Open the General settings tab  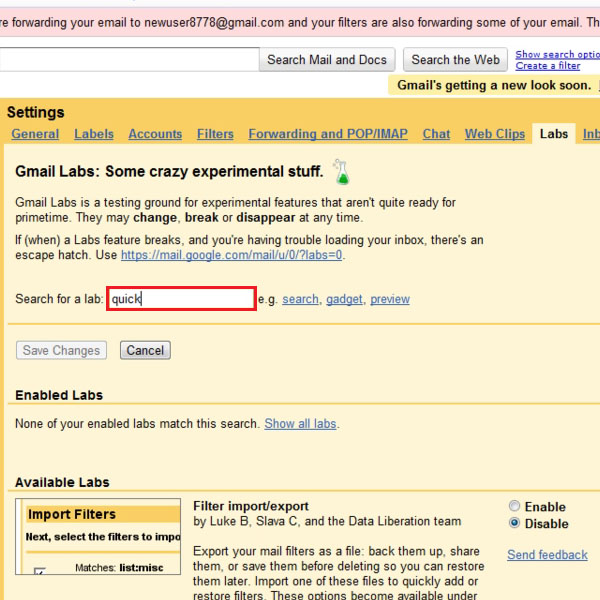pyautogui.click(x=35, y=134)
